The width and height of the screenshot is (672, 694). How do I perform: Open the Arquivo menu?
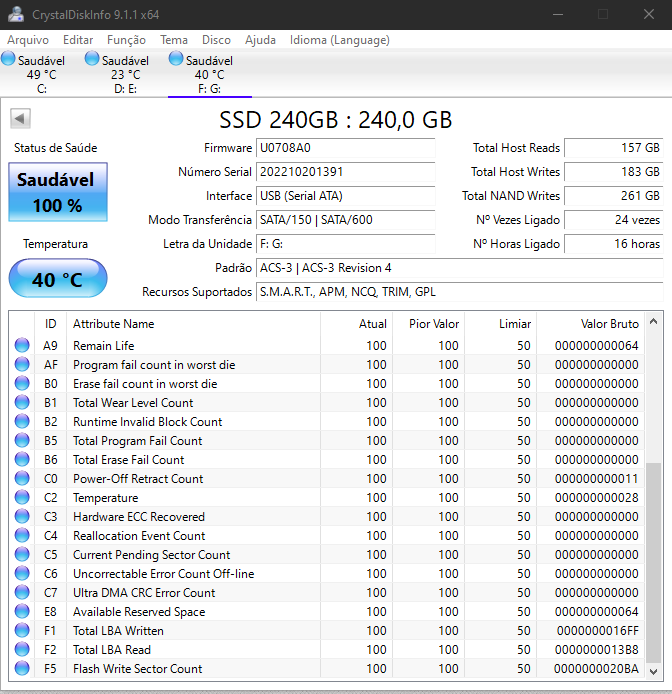[28, 40]
